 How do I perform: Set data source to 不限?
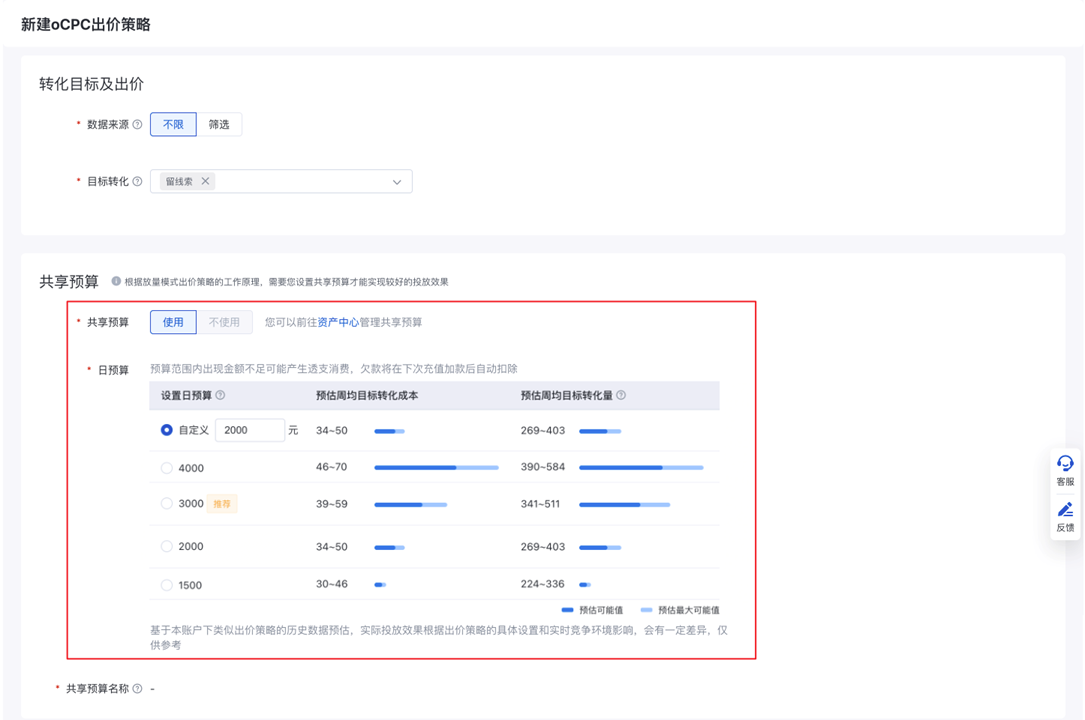coord(173,125)
